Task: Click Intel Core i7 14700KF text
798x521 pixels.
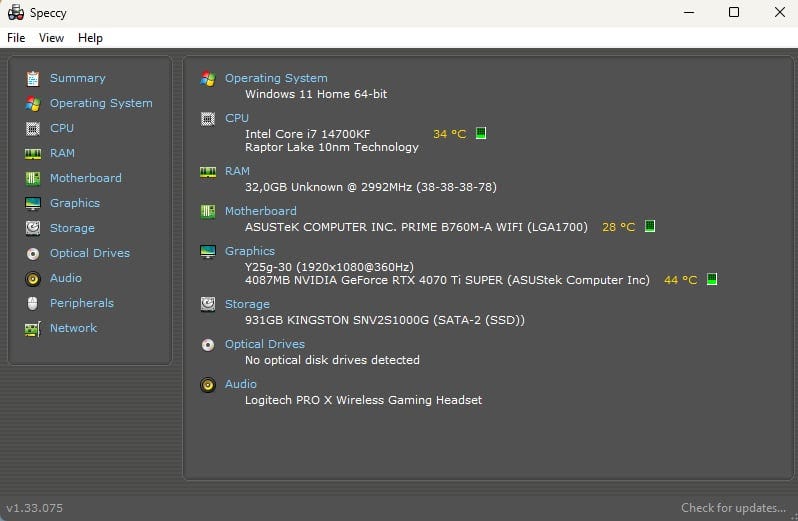Action: pos(307,134)
